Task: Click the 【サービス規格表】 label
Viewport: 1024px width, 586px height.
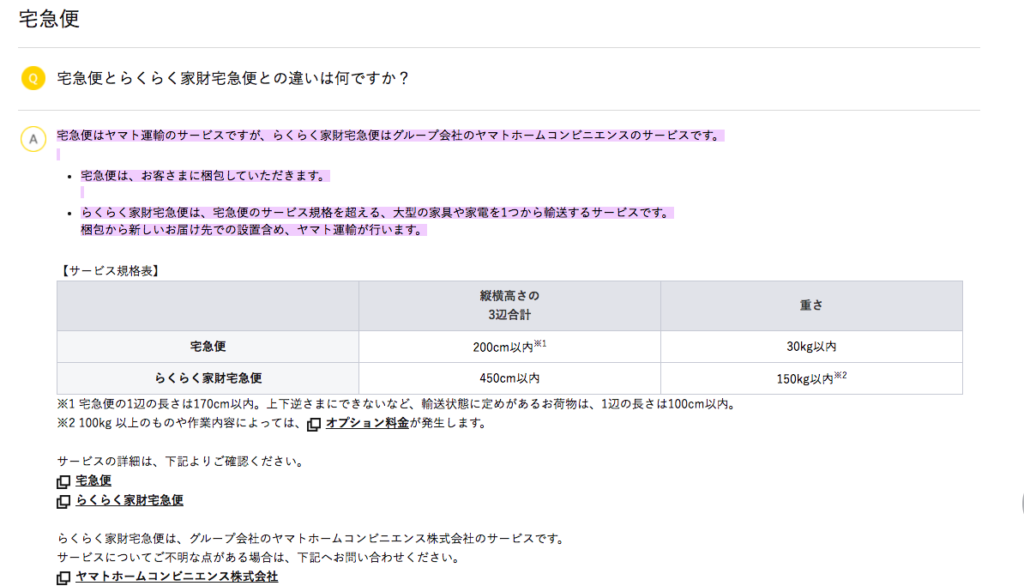Action: pos(108,270)
